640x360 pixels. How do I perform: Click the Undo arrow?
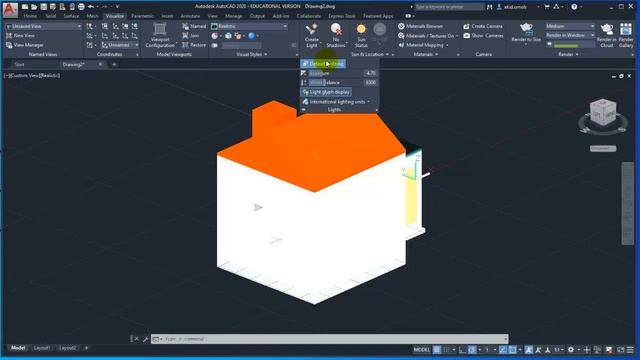tap(91, 7)
